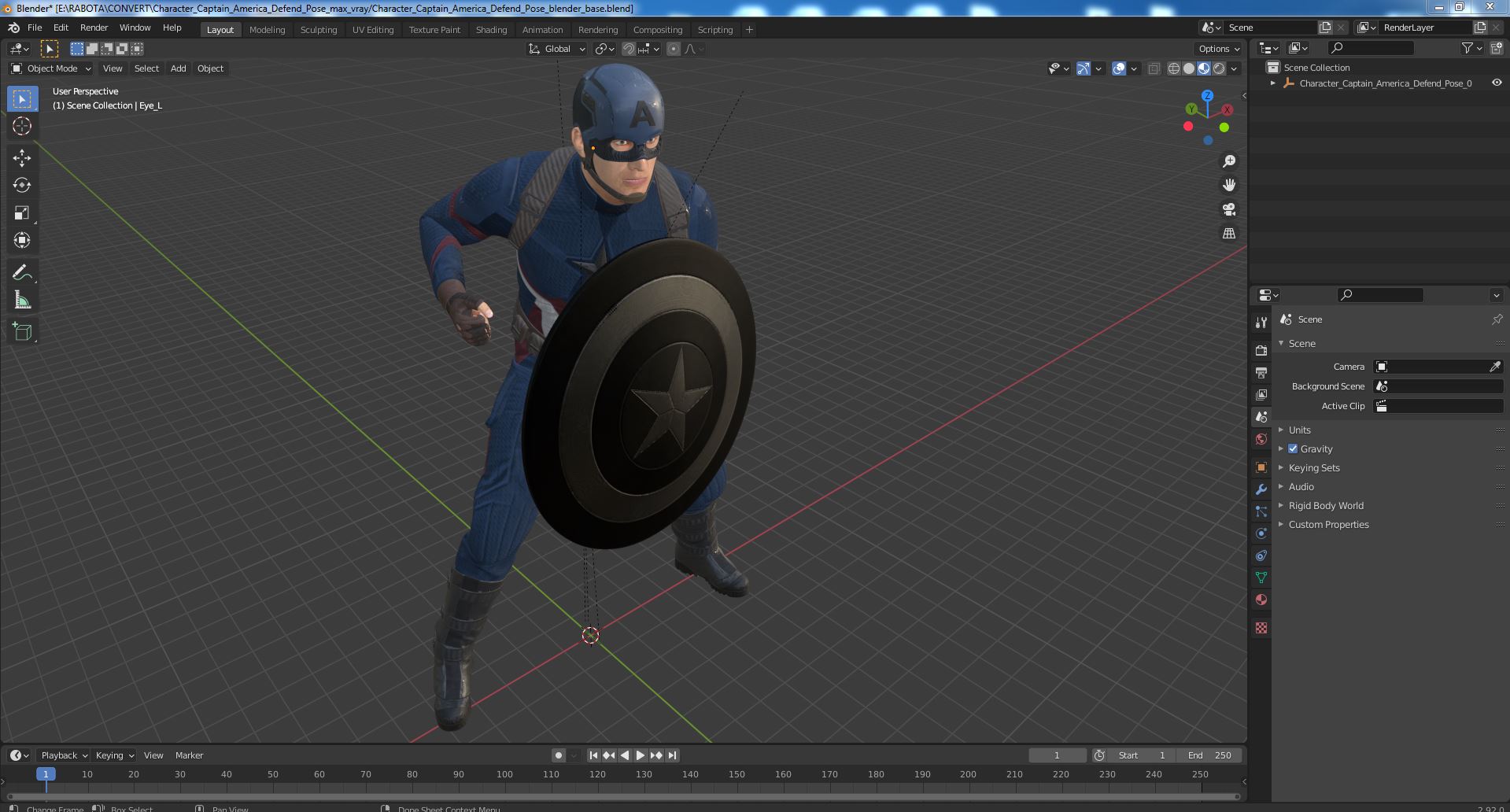
Task: Click the Marker menu in timeline
Action: (x=189, y=755)
